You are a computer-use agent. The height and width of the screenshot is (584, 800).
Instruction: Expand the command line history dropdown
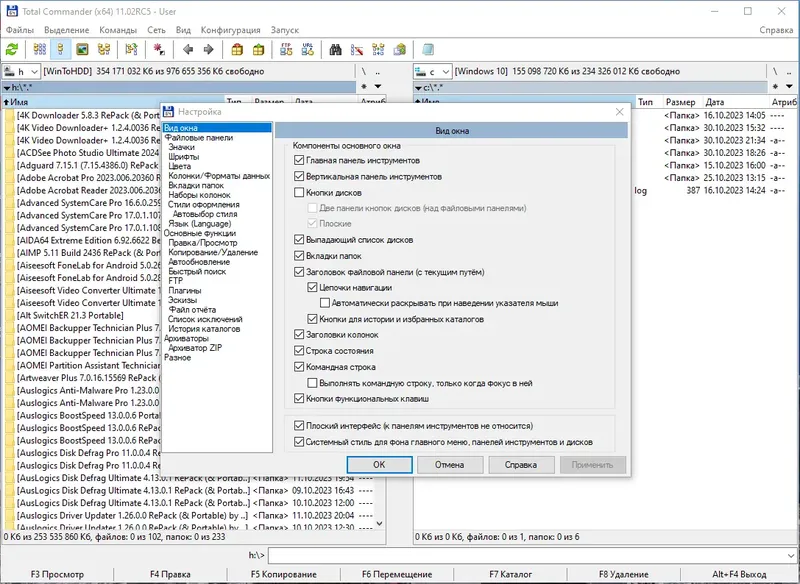[789, 554]
